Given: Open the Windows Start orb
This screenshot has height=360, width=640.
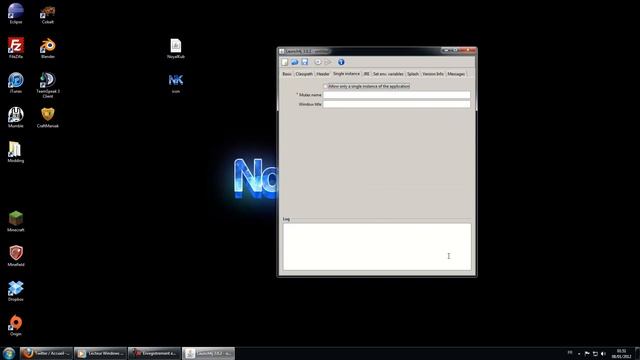Looking at the screenshot, I should 9,353.
